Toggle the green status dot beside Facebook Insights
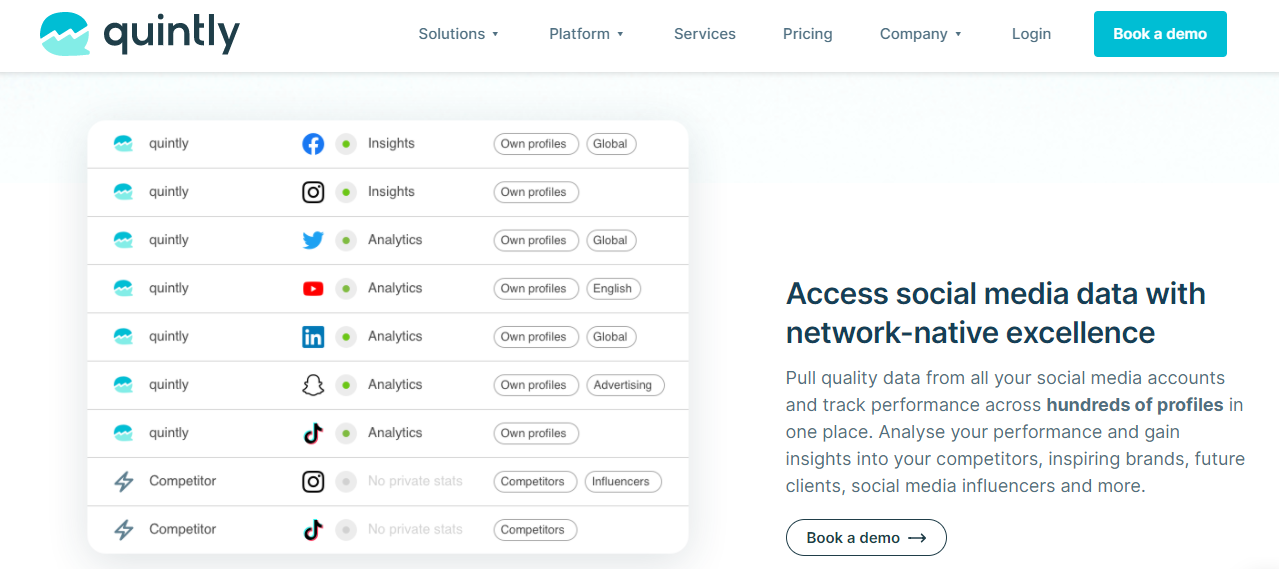Viewport: 1279px width, 569px height. (346, 144)
